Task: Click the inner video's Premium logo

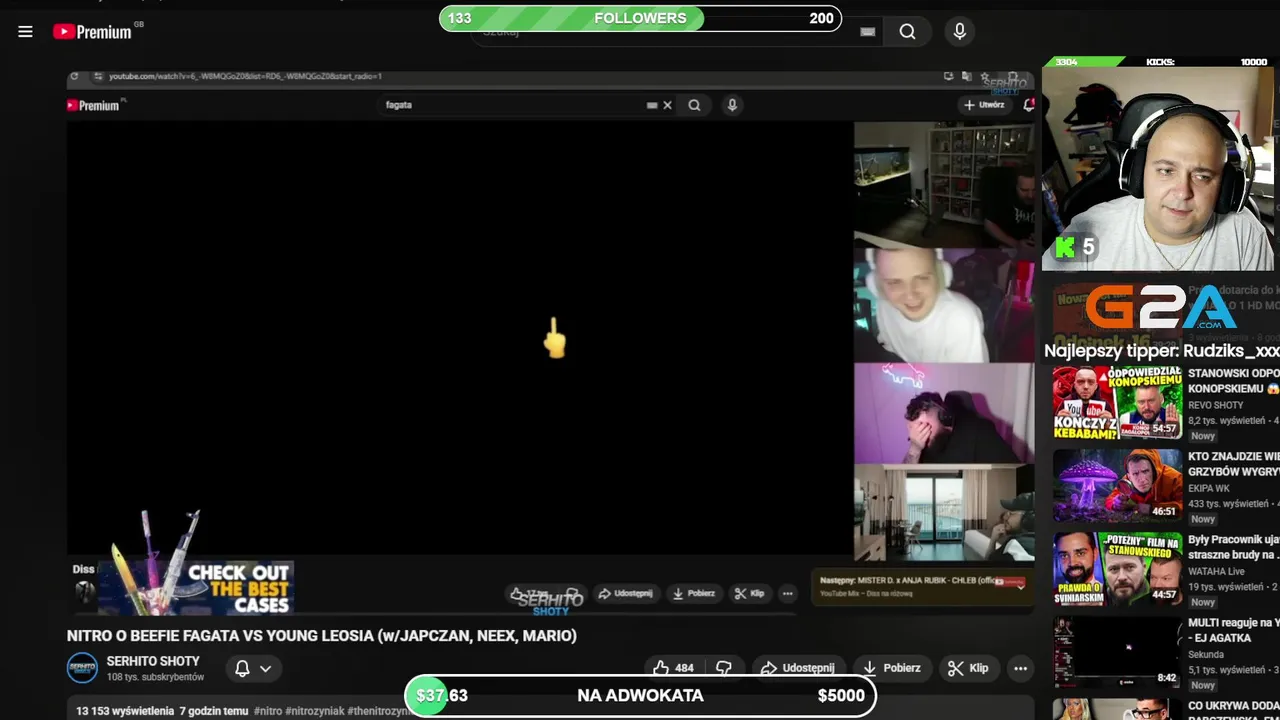Action: 93,105
